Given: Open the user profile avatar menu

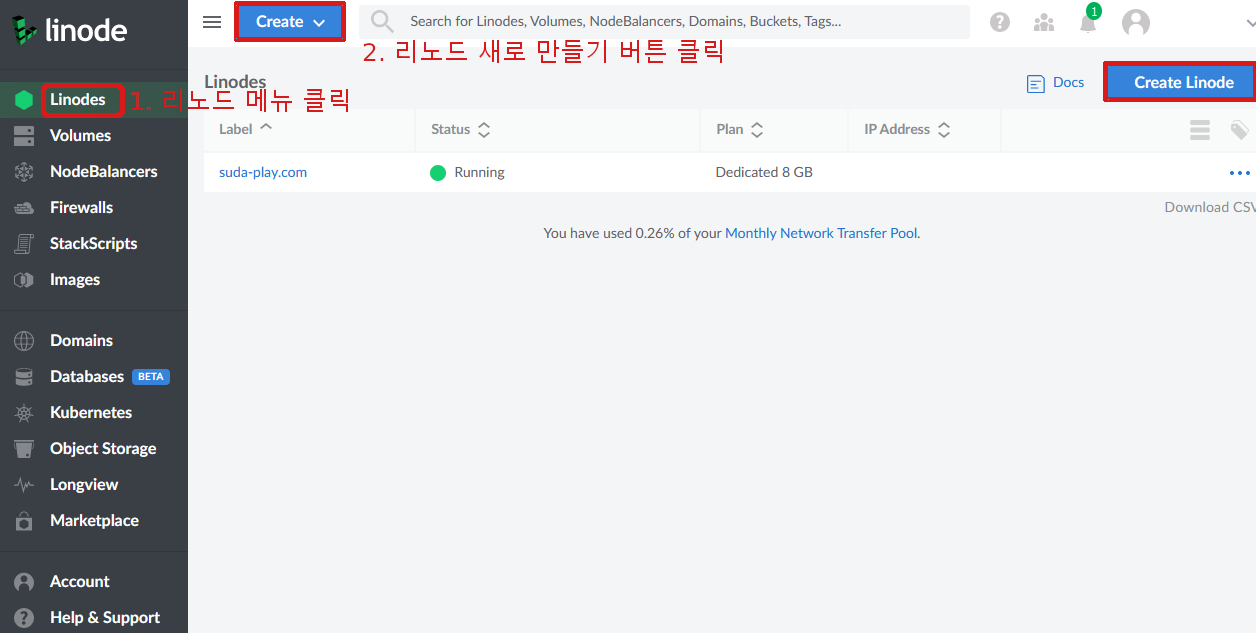Looking at the screenshot, I should (1136, 22).
